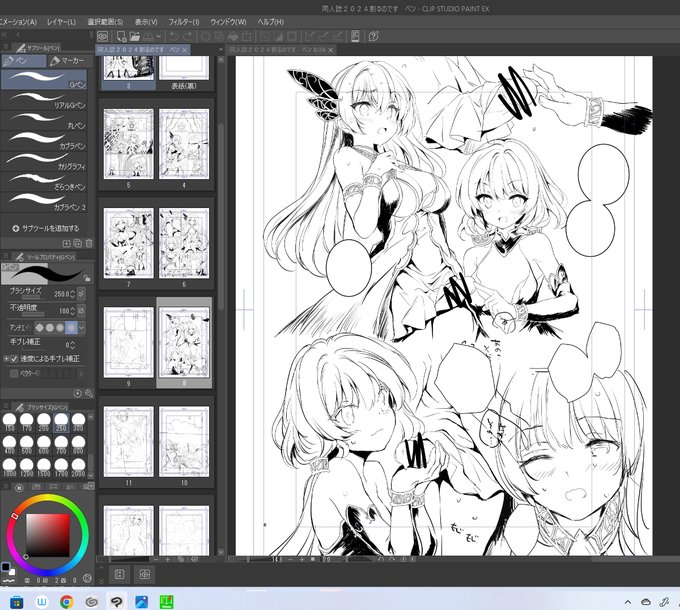Open the フィルター(I) menu

183,22
